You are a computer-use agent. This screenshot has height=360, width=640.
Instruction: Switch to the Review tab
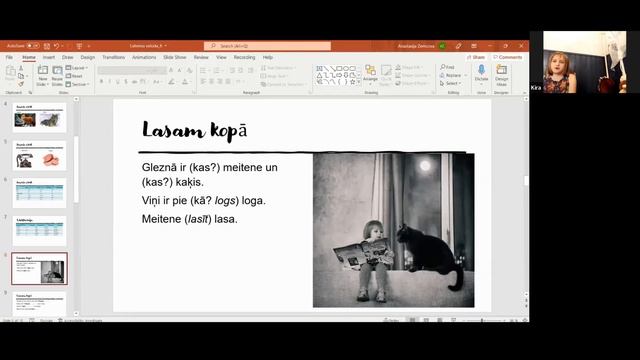pyautogui.click(x=201, y=58)
